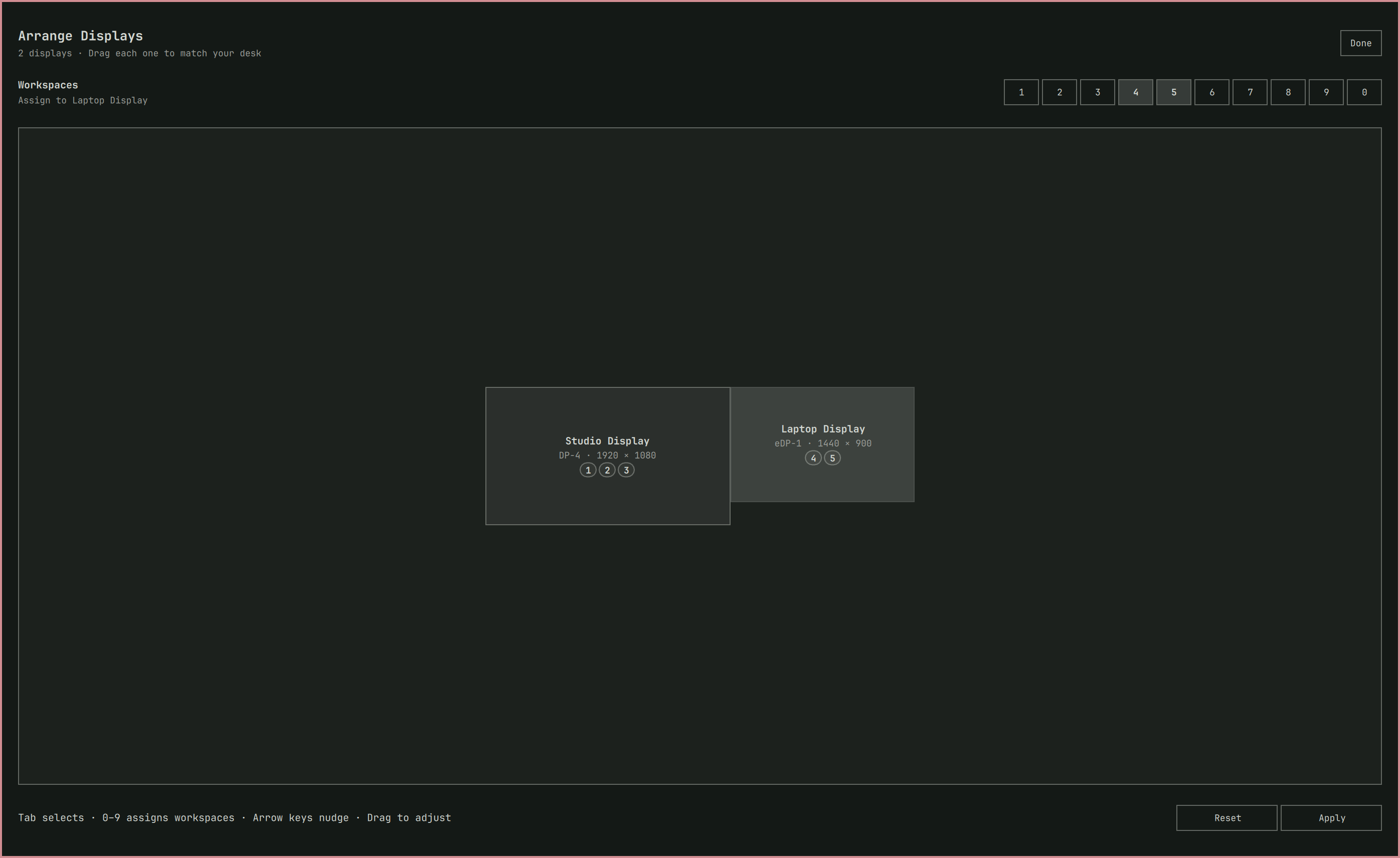Click 'Assign to Laptop Display' label
The image size is (1400, 858).
pos(83,101)
